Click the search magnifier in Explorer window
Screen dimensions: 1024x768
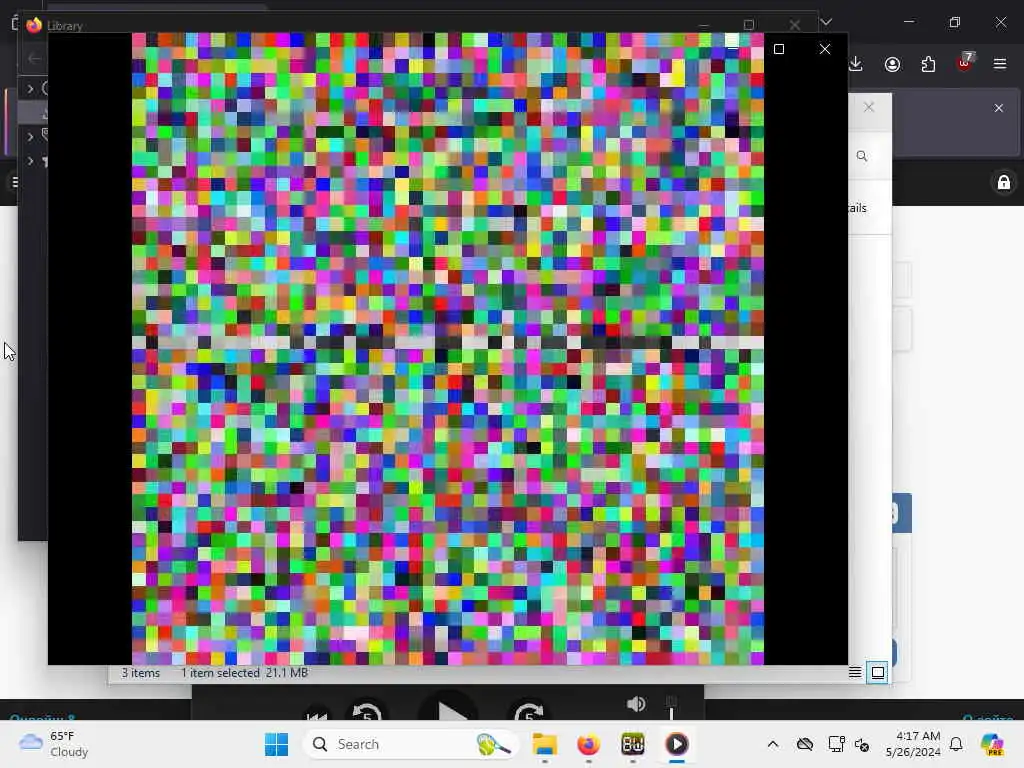tap(862, 156)
